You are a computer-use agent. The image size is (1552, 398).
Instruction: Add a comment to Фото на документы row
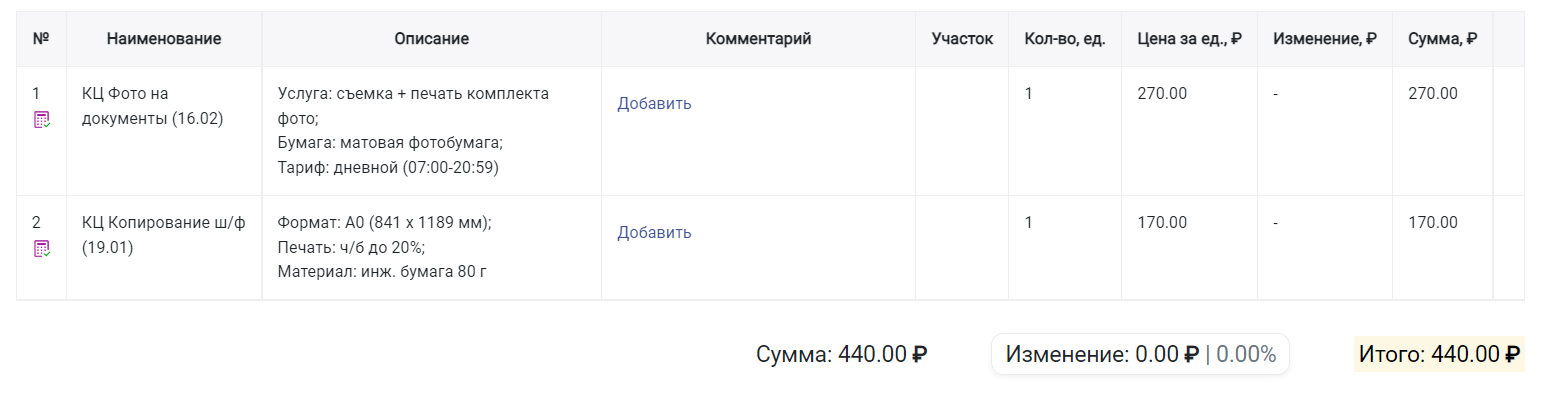click(x=654, y=103)
